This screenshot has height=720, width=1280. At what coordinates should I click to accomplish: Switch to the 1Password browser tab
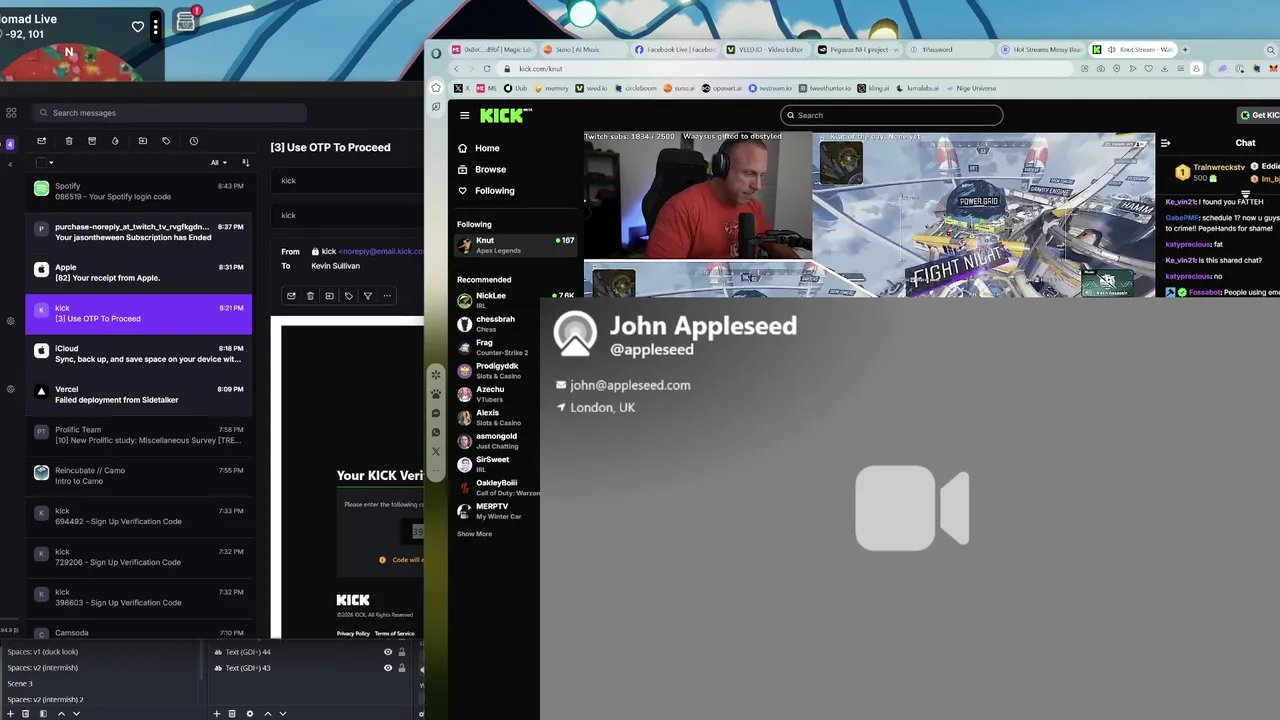(x=950, y=49)
